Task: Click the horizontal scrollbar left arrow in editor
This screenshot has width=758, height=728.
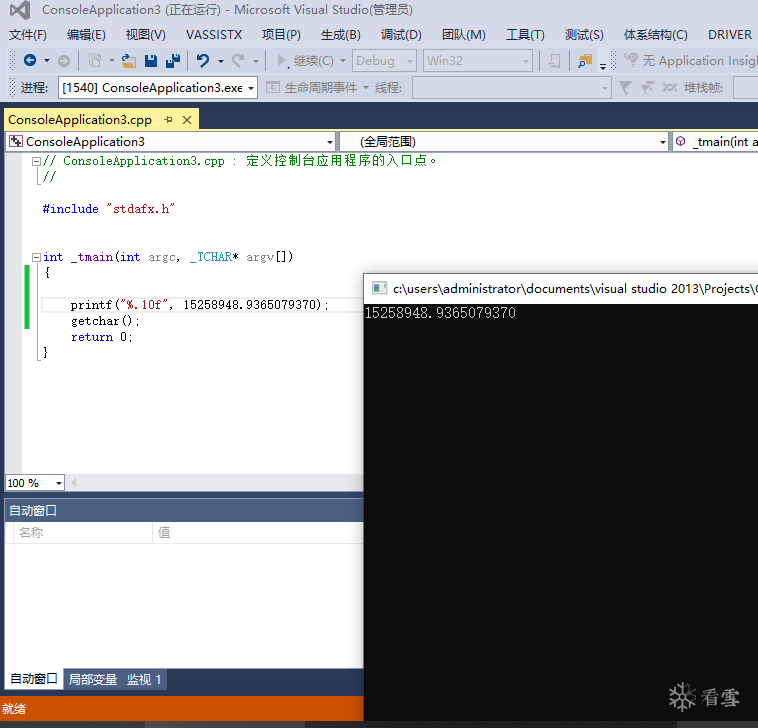Action: (x=74, y=482)
